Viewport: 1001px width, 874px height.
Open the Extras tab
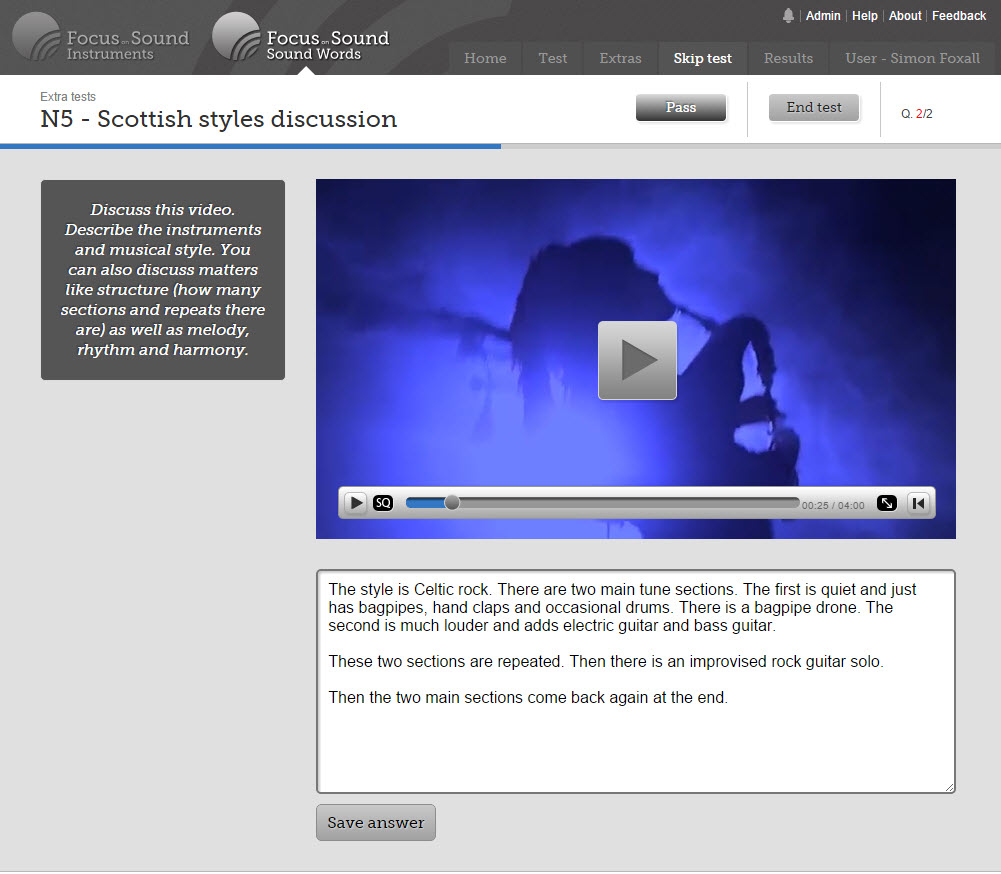pos(620,58)
